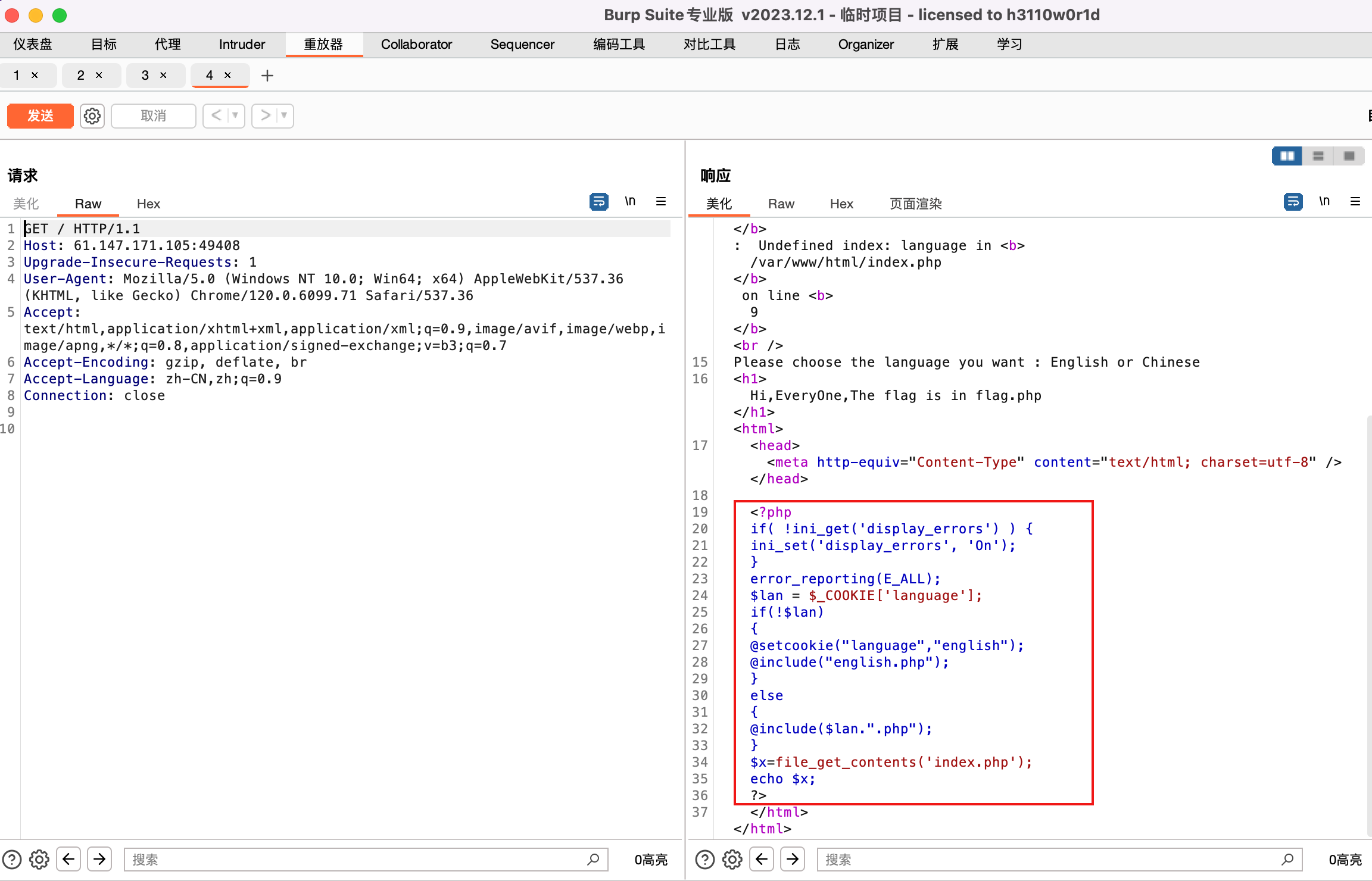Click the Host header line

132,245
